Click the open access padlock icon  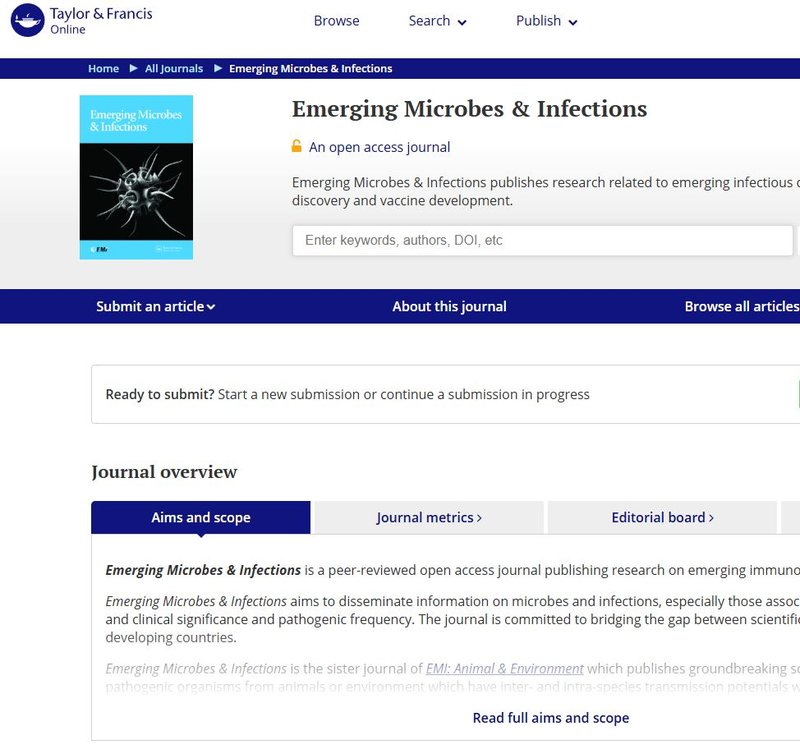click(297, 147)
